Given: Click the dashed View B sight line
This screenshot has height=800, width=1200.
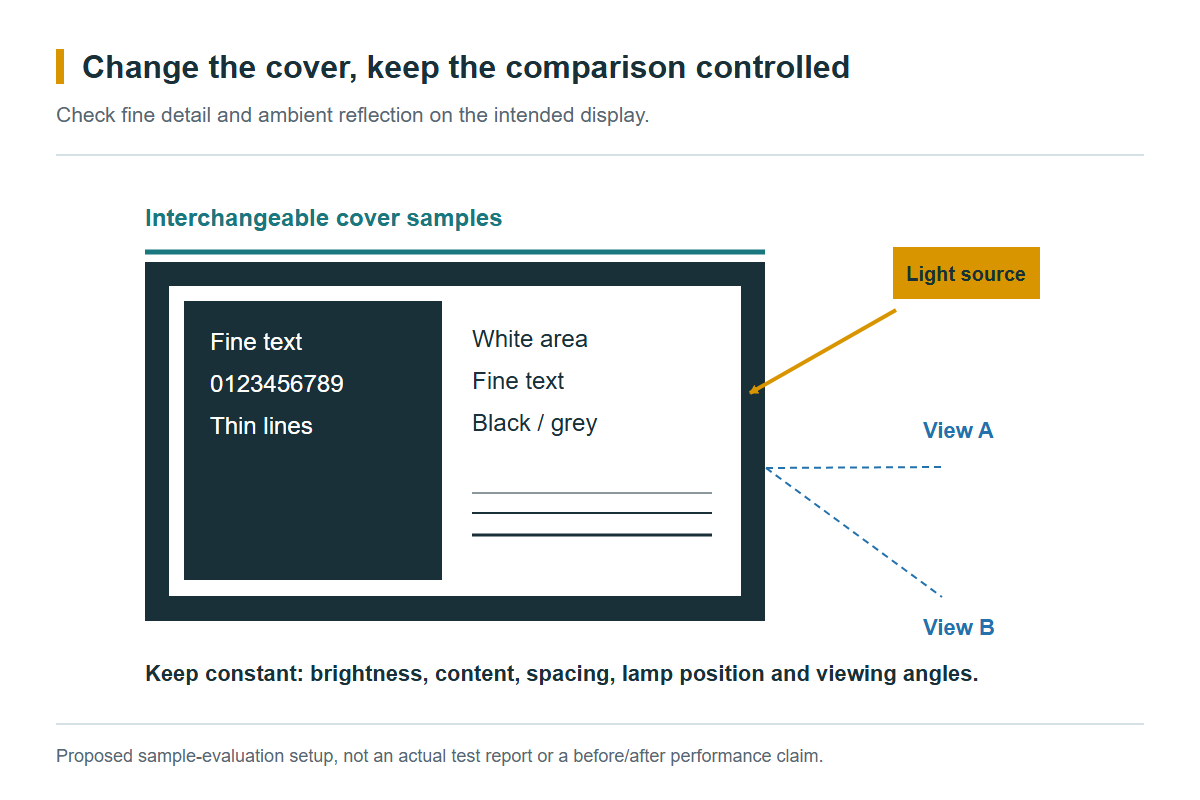Looking at the screenshot, I should click(x=854, y=532).
